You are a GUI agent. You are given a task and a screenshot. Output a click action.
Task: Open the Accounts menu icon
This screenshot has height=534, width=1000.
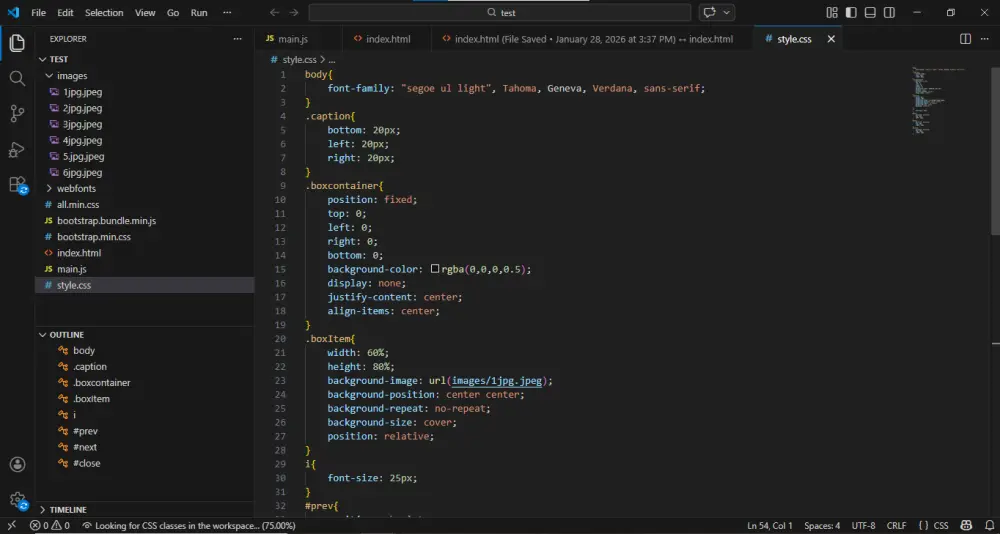click(17, 464)
